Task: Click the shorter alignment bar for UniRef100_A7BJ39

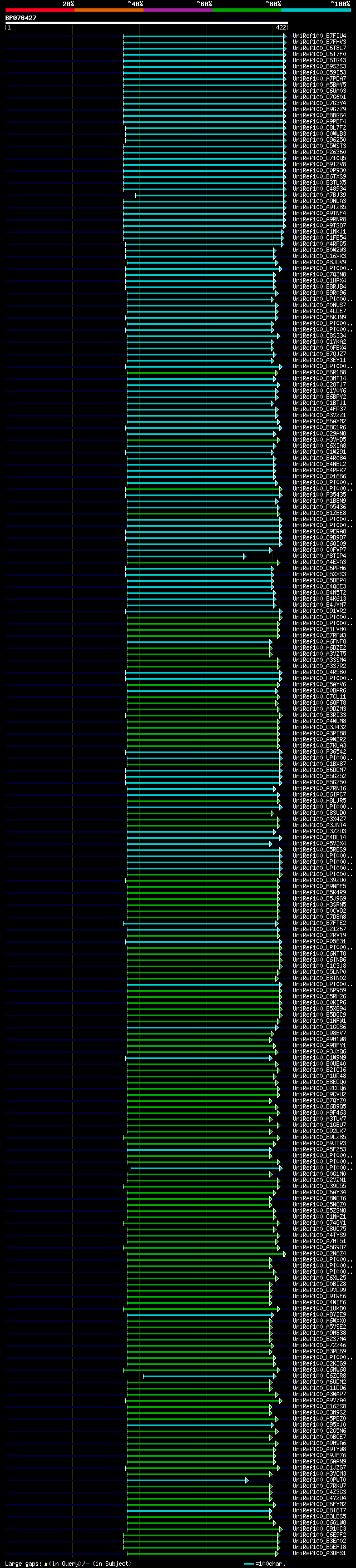Action: point(211,195)
